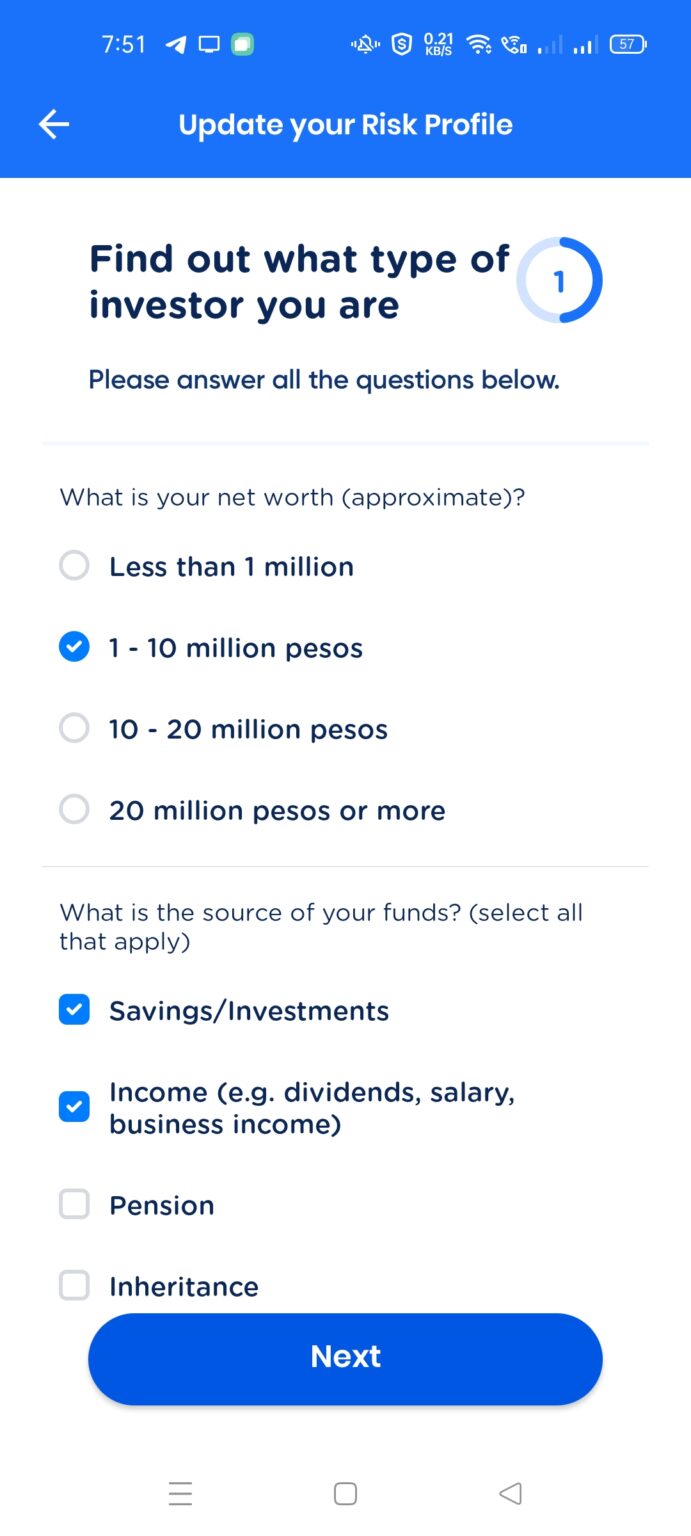691x1536 pixels.
Task: Select Less than 1 million net worth
Action: pyautogui.click(x=73, y=565)
